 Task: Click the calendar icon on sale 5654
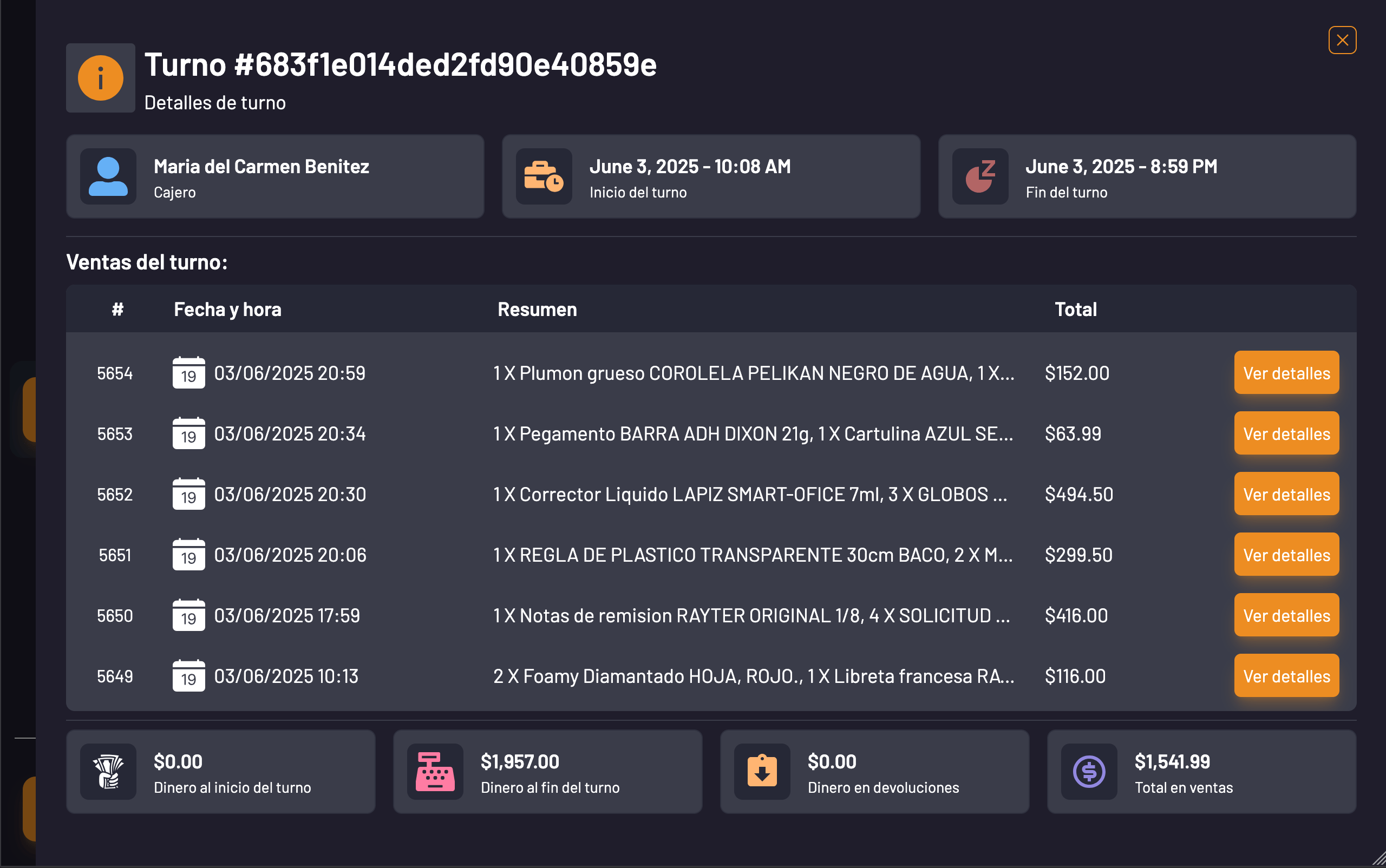(x=188, y=373)
